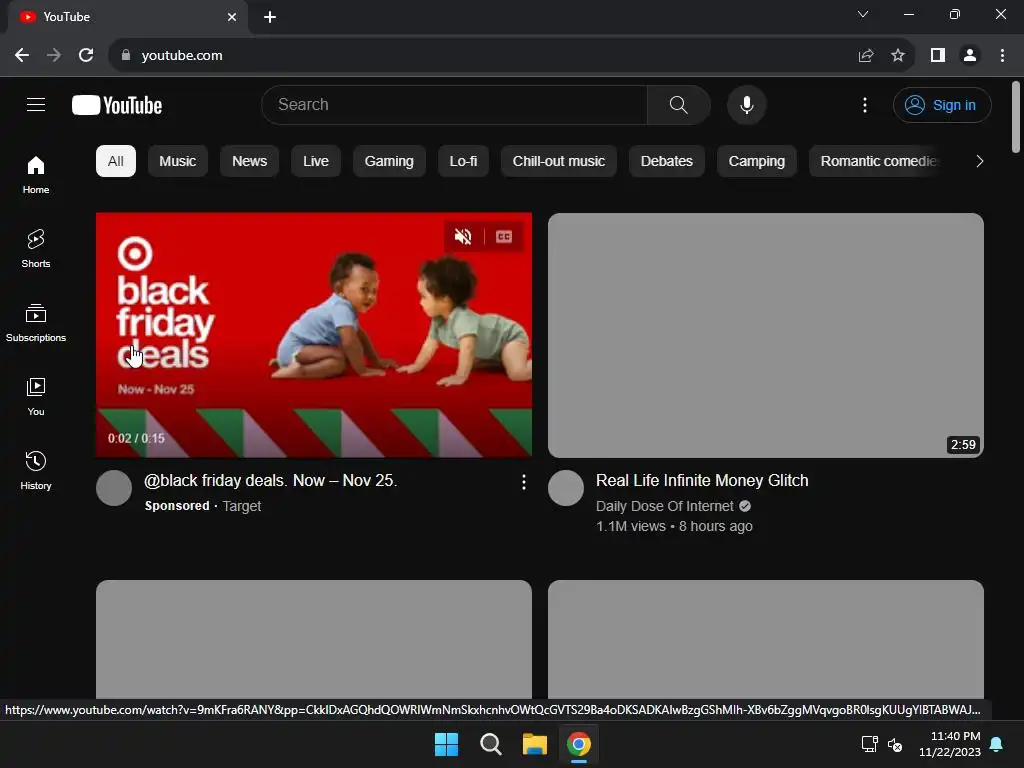
Task: Click Real Life Infinite Money Glitch title
Action: 702,481
